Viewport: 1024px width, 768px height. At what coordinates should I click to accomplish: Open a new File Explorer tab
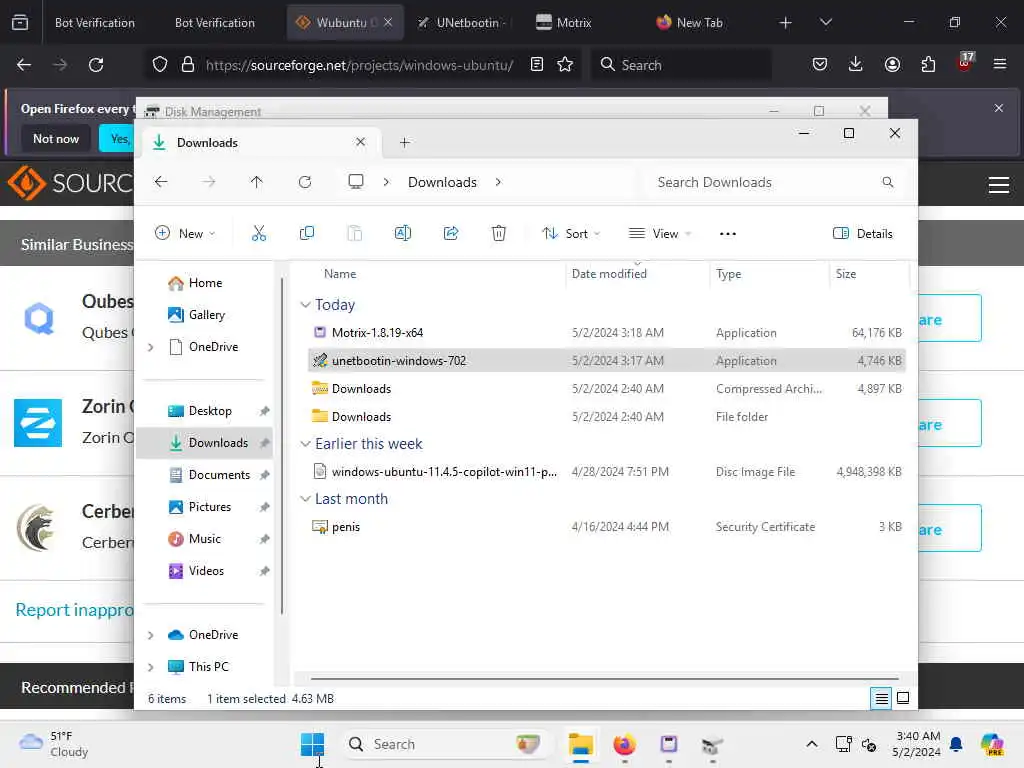click(x=405, y=142)
